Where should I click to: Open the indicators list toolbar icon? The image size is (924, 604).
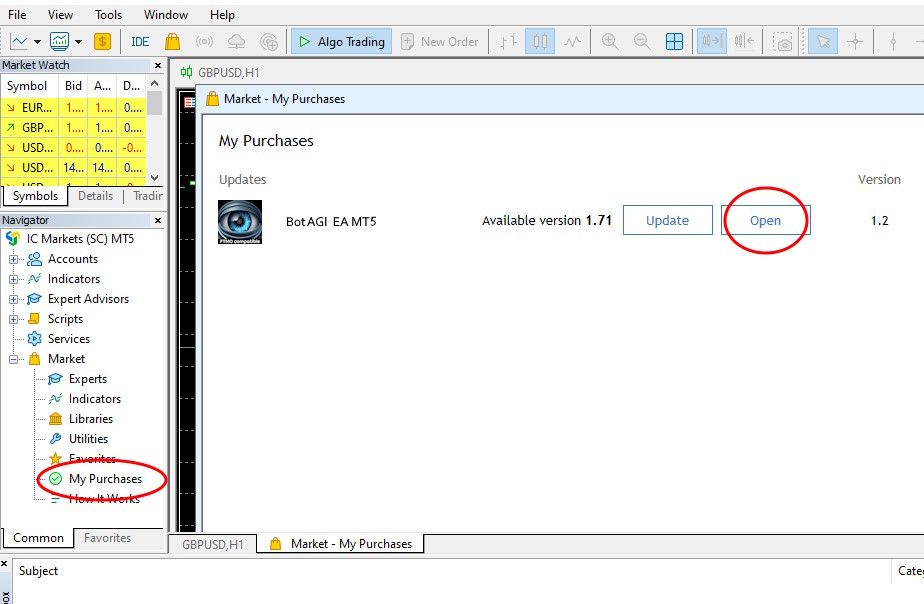tap(60, 42)
